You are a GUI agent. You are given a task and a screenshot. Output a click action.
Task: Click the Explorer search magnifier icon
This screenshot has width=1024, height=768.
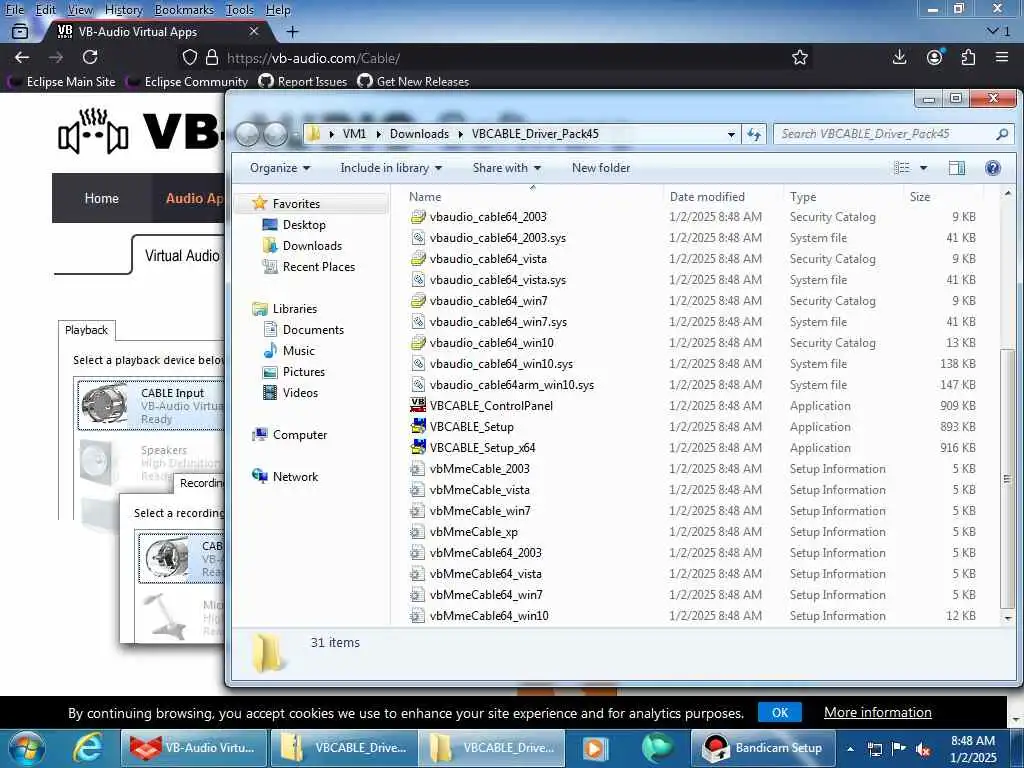1002,134
